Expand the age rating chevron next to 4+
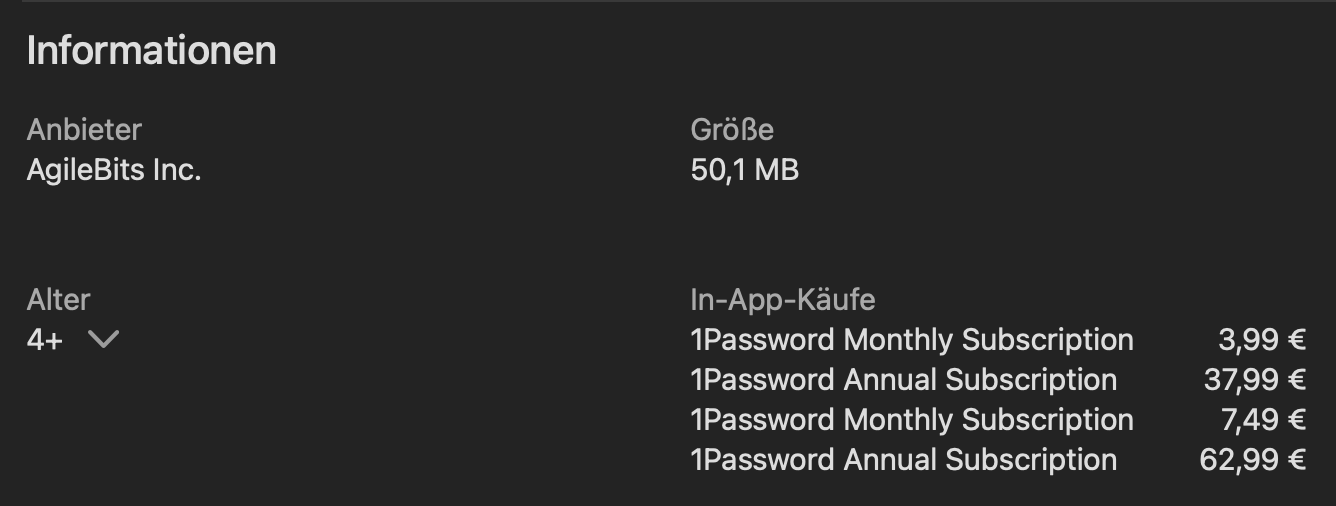The image size is (1336, 506). click(x=103, y=340)
